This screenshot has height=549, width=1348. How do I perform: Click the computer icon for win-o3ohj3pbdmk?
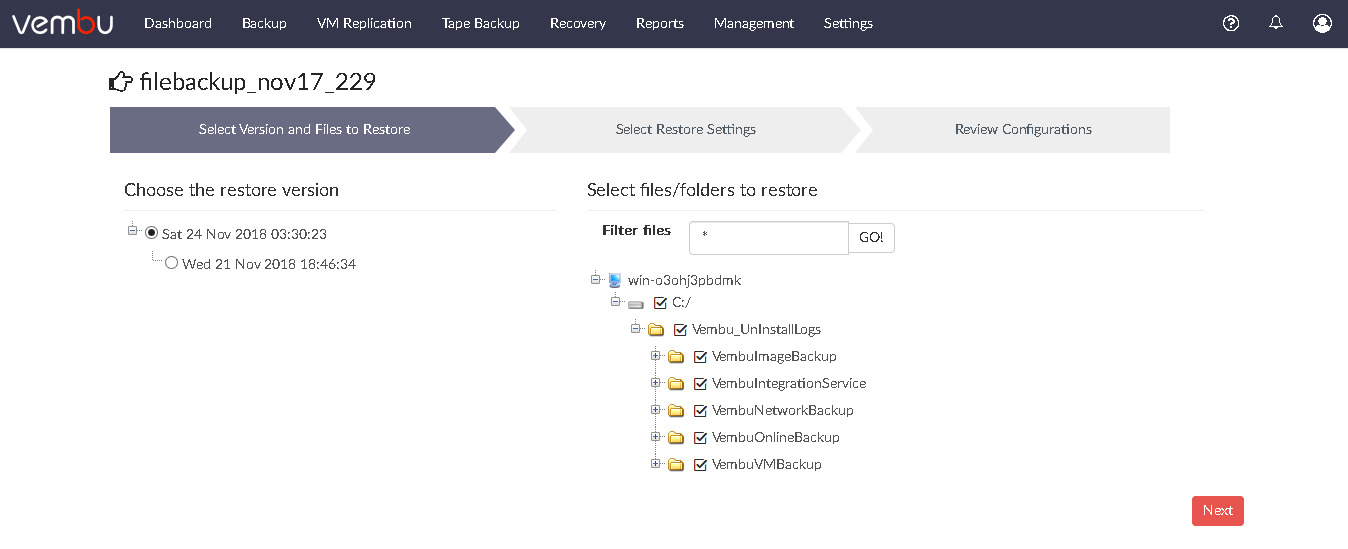click(614, 280)
